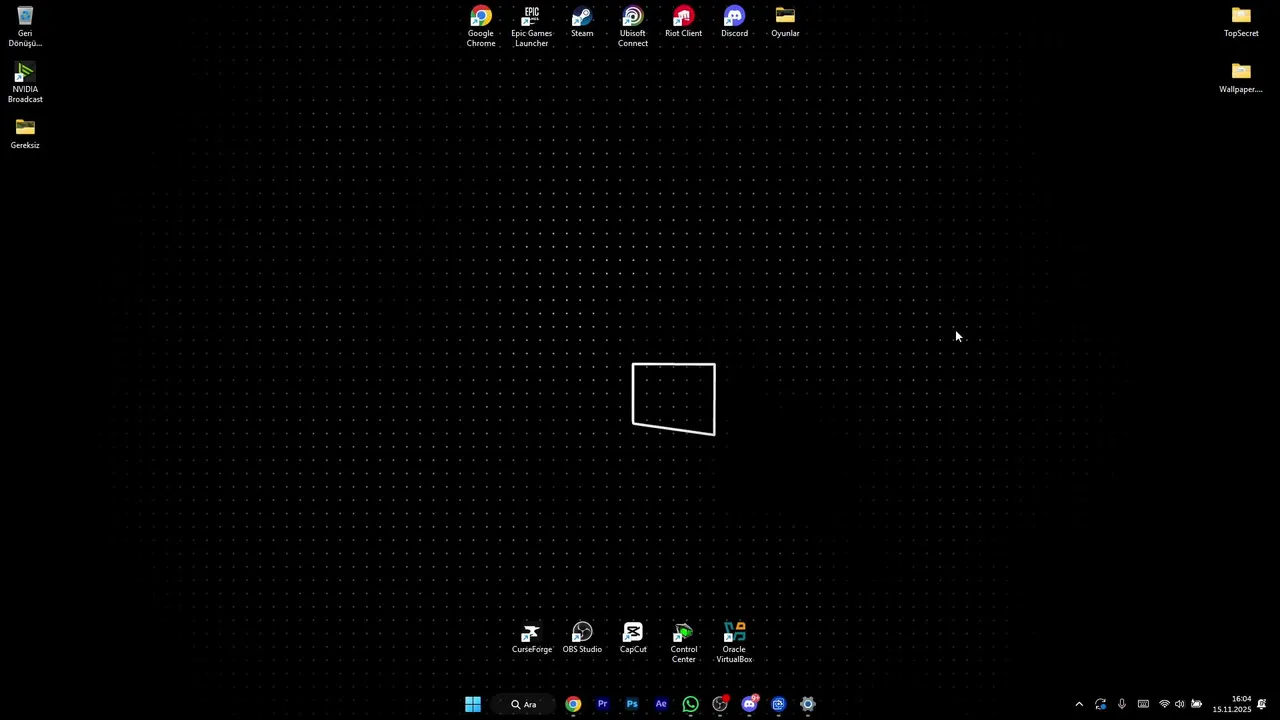Select the Discord desktop shortcut
The height and width of the screenshot is (720, 1280).
pyautogui.click(x=734, y=22)
